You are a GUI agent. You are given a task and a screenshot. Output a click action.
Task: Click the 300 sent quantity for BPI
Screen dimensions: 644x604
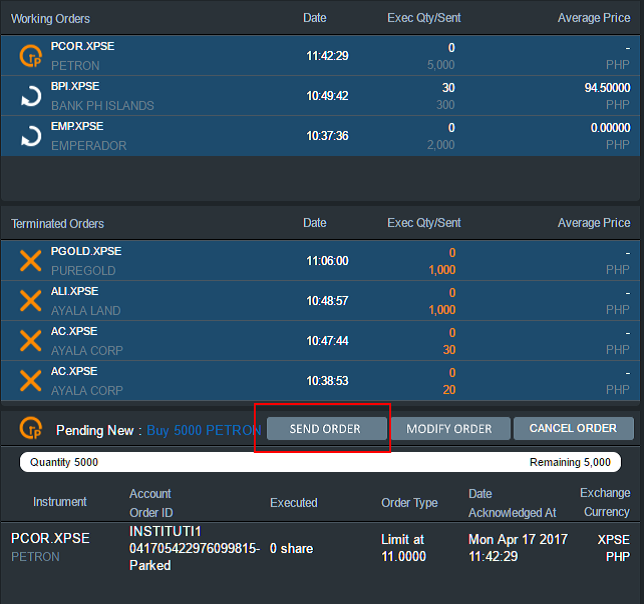[445, 105]
